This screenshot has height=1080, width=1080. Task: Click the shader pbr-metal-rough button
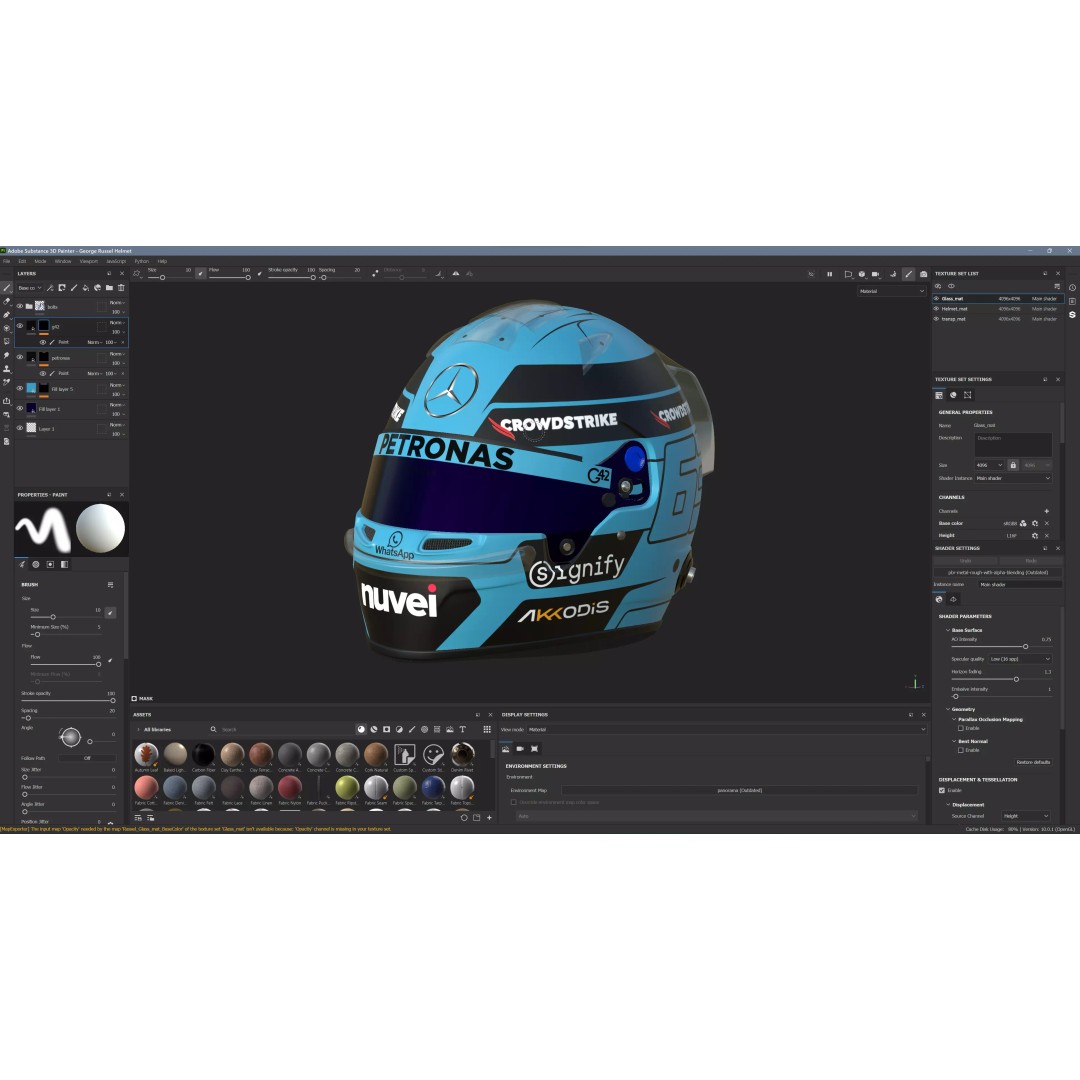point(997,572)
